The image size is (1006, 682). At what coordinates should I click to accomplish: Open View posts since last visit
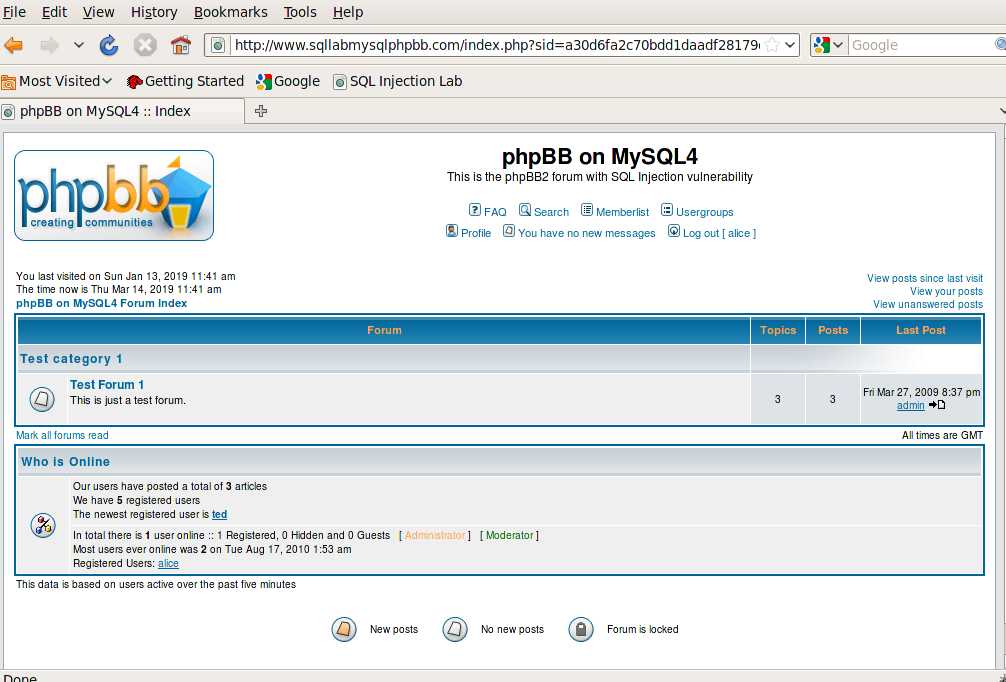click(x=925, y=278)
